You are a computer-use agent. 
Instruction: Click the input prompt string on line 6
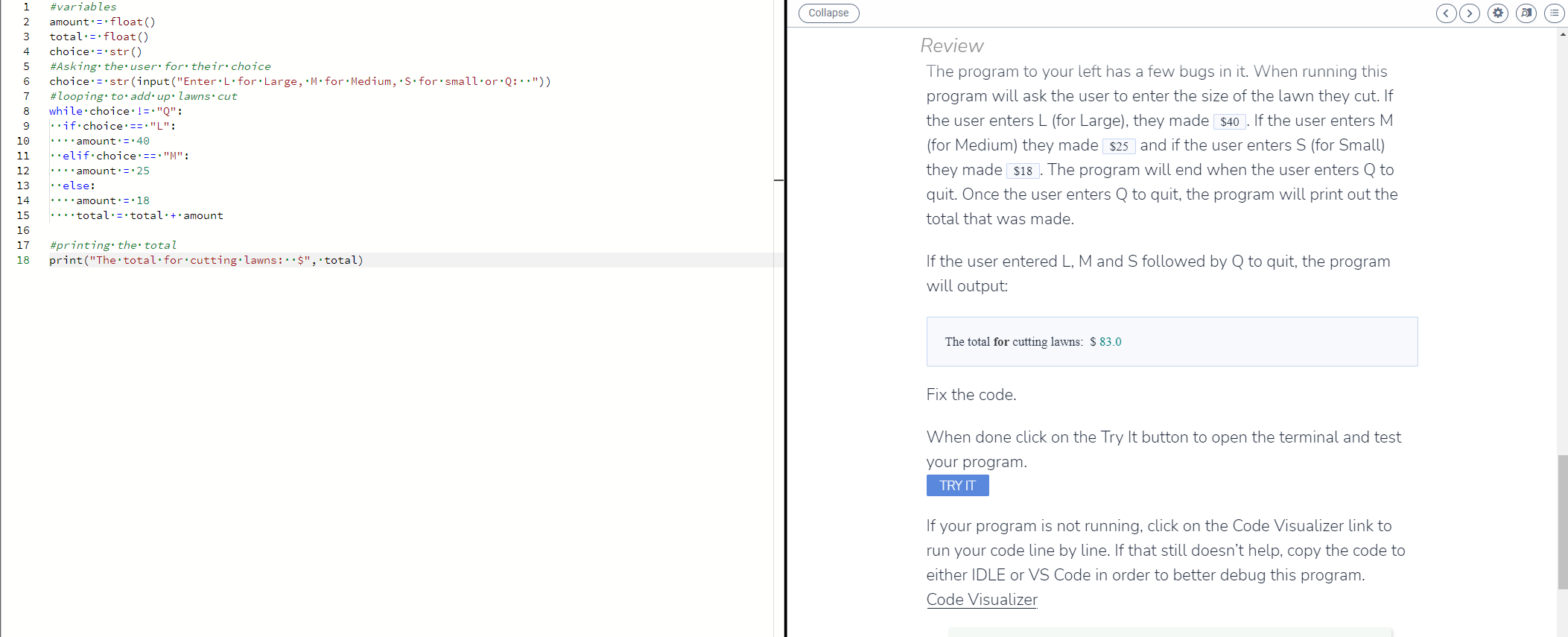pos(357,81)
